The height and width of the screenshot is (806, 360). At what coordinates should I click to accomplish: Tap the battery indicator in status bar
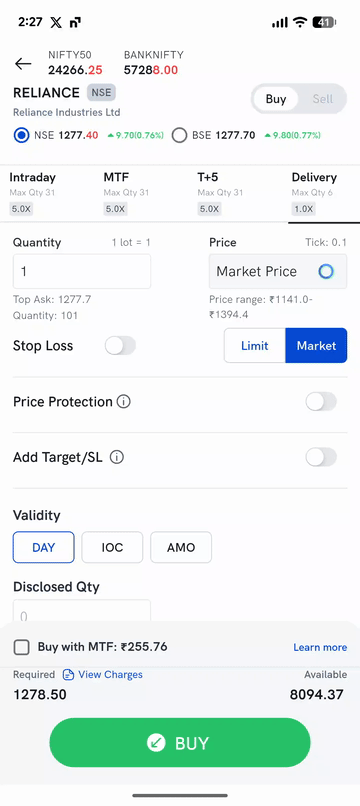click(324, 22)
